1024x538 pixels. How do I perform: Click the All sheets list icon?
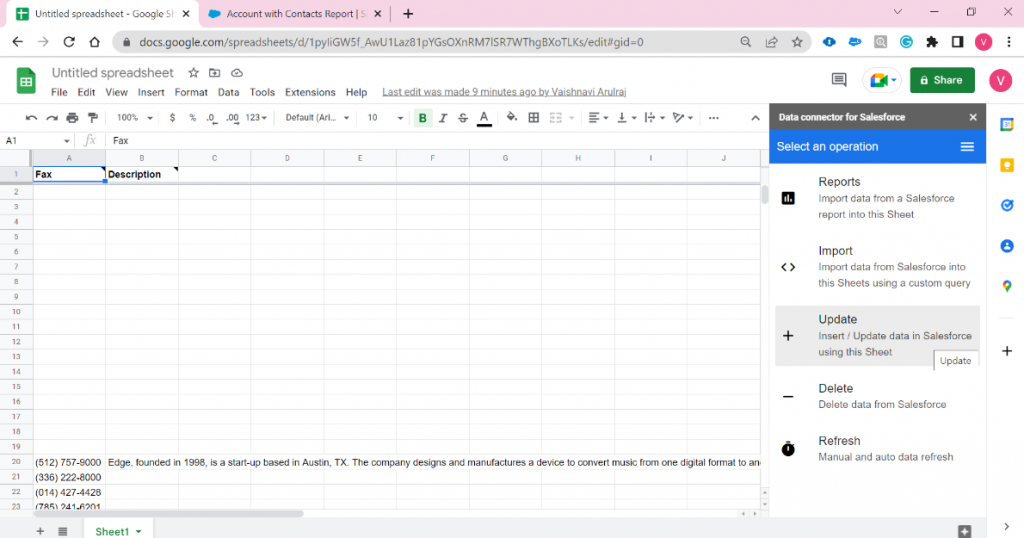coord(63,531)
